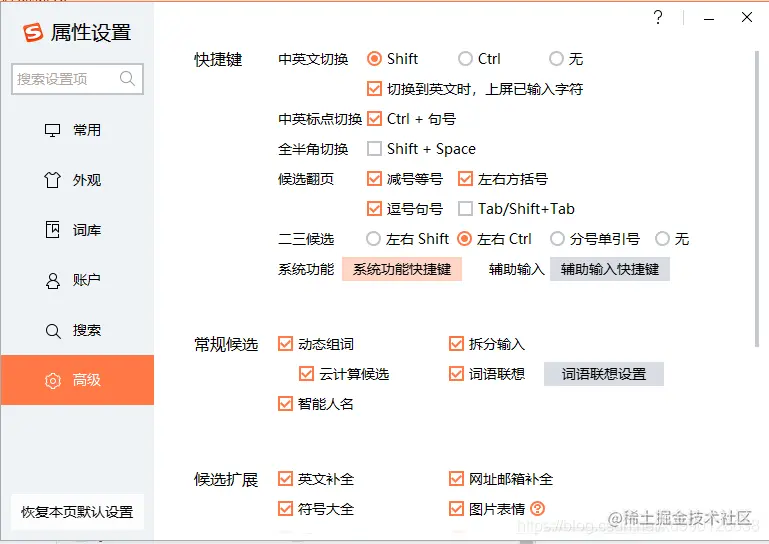Toggle 图片表情 checkbox
This screenshot has height=544, width=769.
point(456,509)
